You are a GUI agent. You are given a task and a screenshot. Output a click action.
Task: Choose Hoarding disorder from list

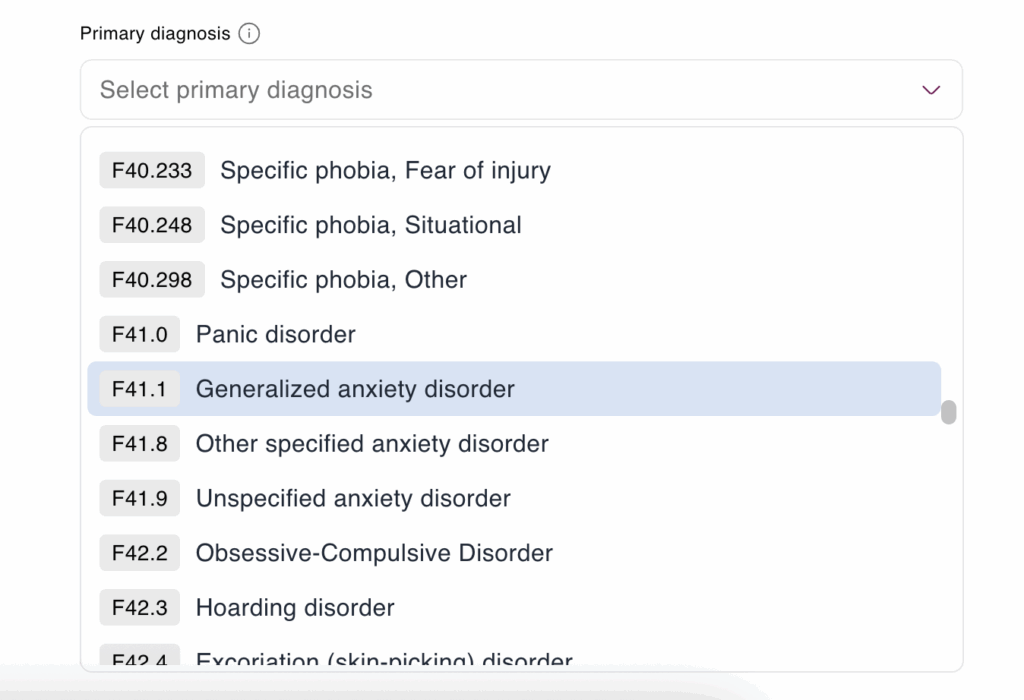pyautogui.click(x=295, y=607)
